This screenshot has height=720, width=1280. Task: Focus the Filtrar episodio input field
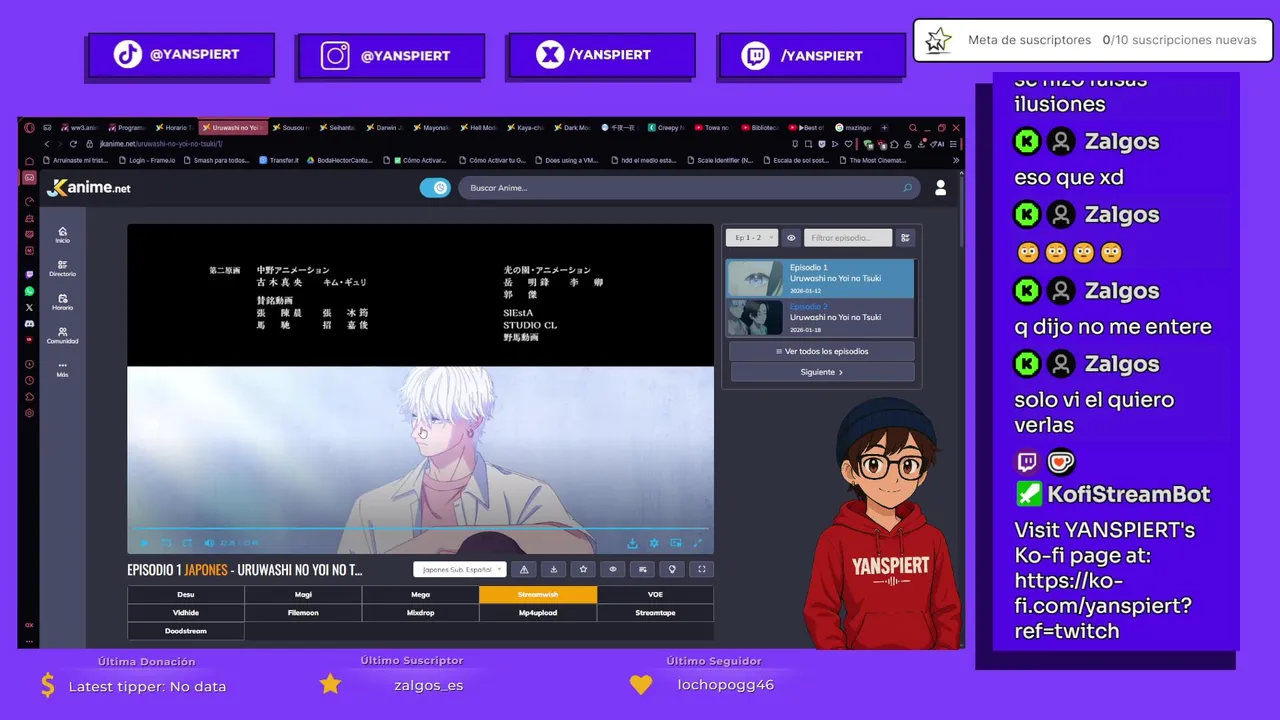point(848,238)
